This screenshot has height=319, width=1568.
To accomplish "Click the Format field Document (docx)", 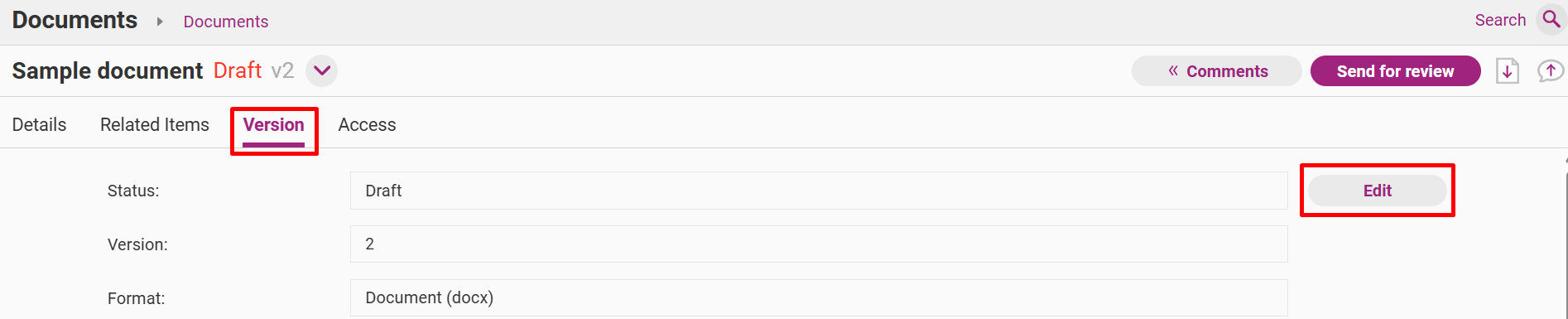I will pos(819,297).
